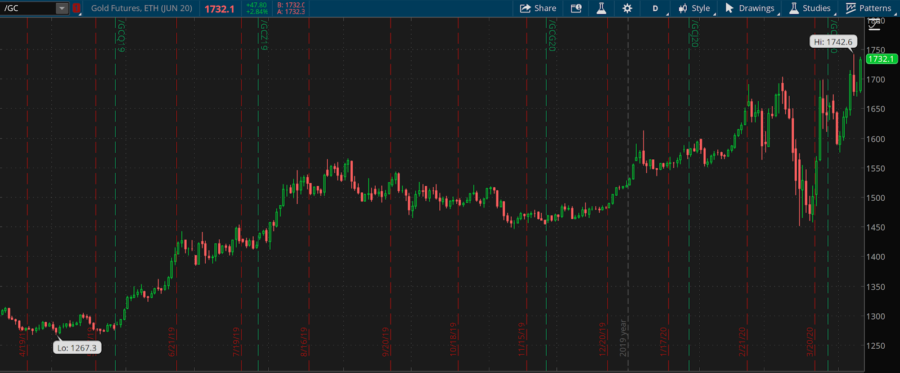Open the D timeframe aggregation dropdown
This screenshot has height=373, width=900.
655,8
